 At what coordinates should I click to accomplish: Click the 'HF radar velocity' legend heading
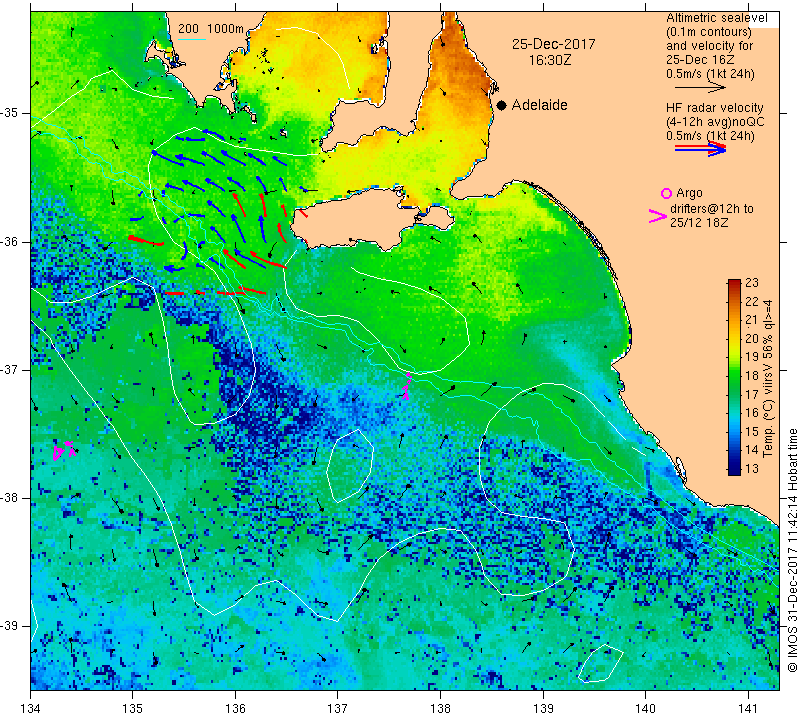[x=715, y=108]
